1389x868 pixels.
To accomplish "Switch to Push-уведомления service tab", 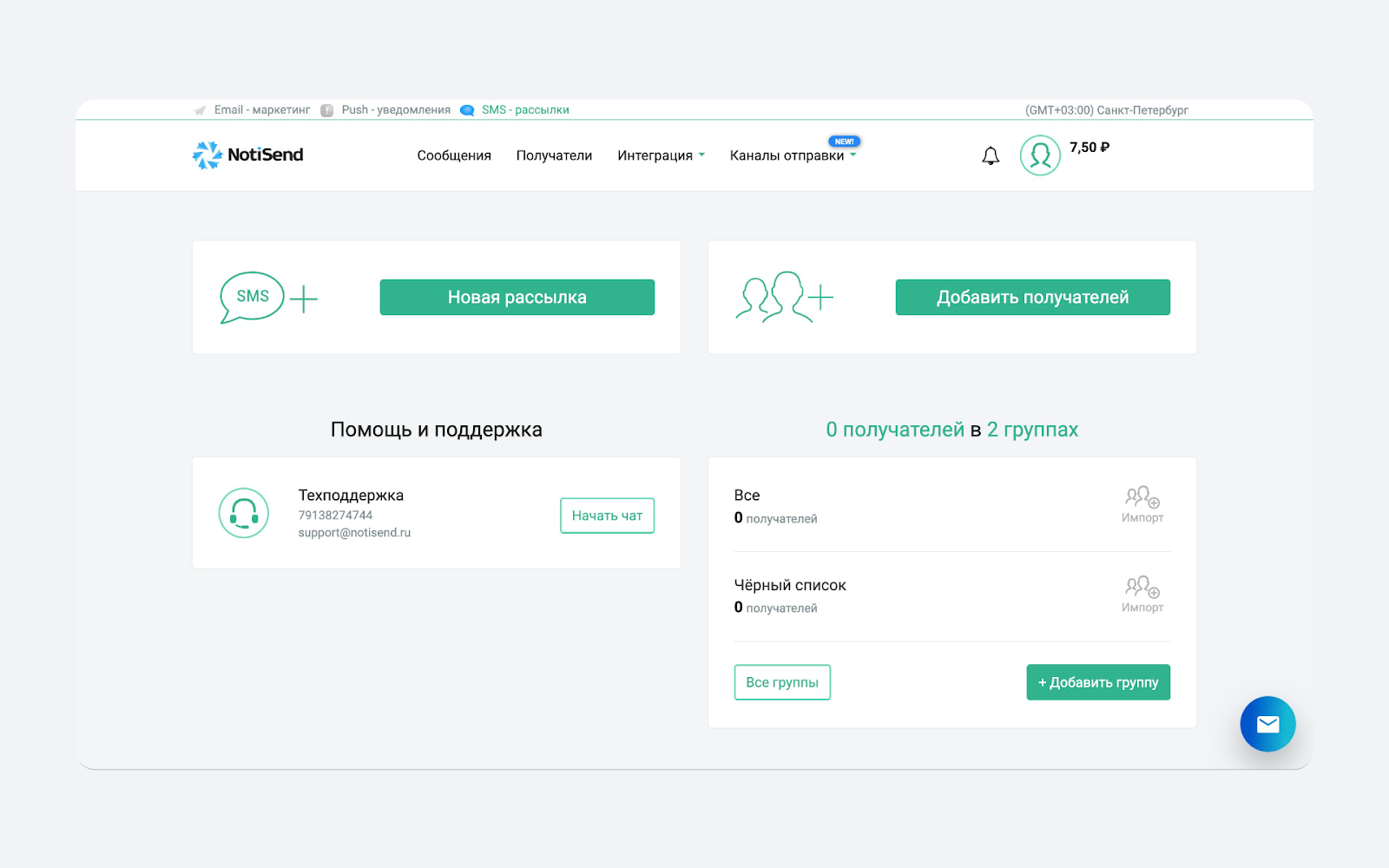I will [395, 110].
